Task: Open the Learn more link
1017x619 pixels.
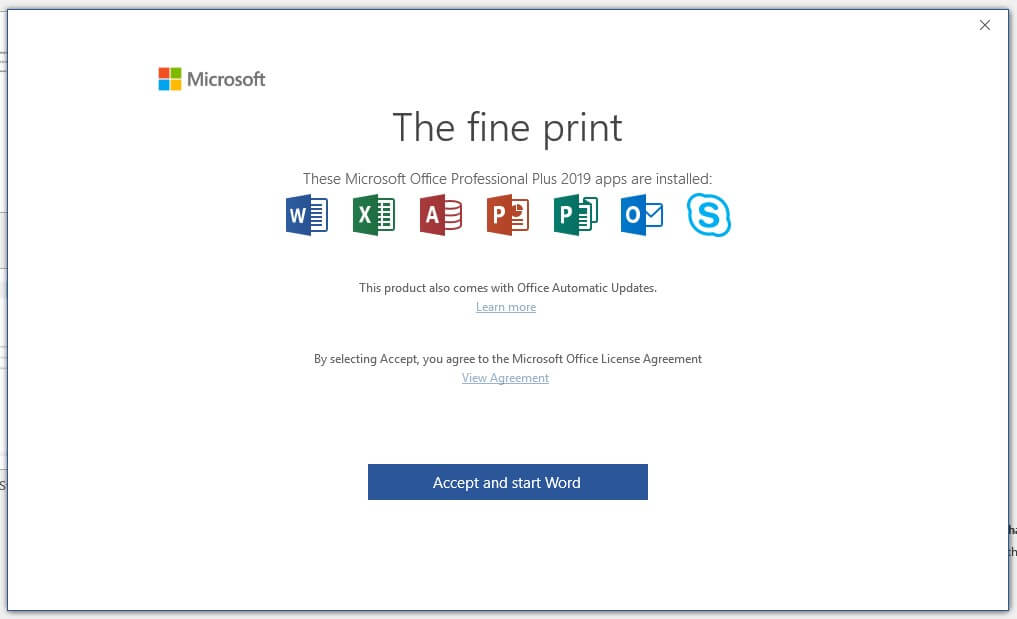Action: point(506,307)
